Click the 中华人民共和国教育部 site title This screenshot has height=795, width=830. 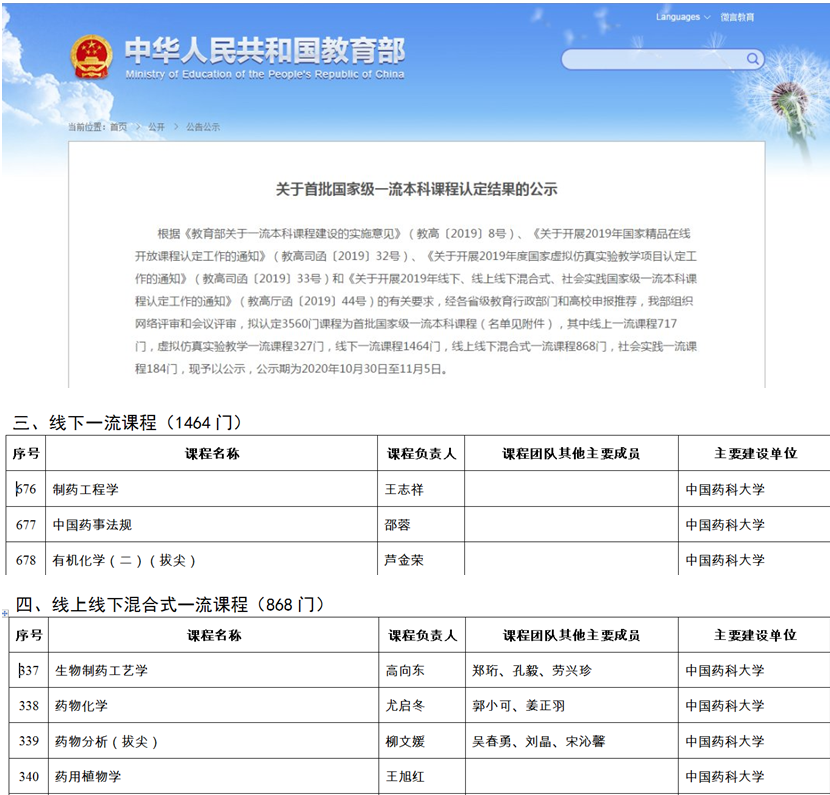(x=264, y=50)
